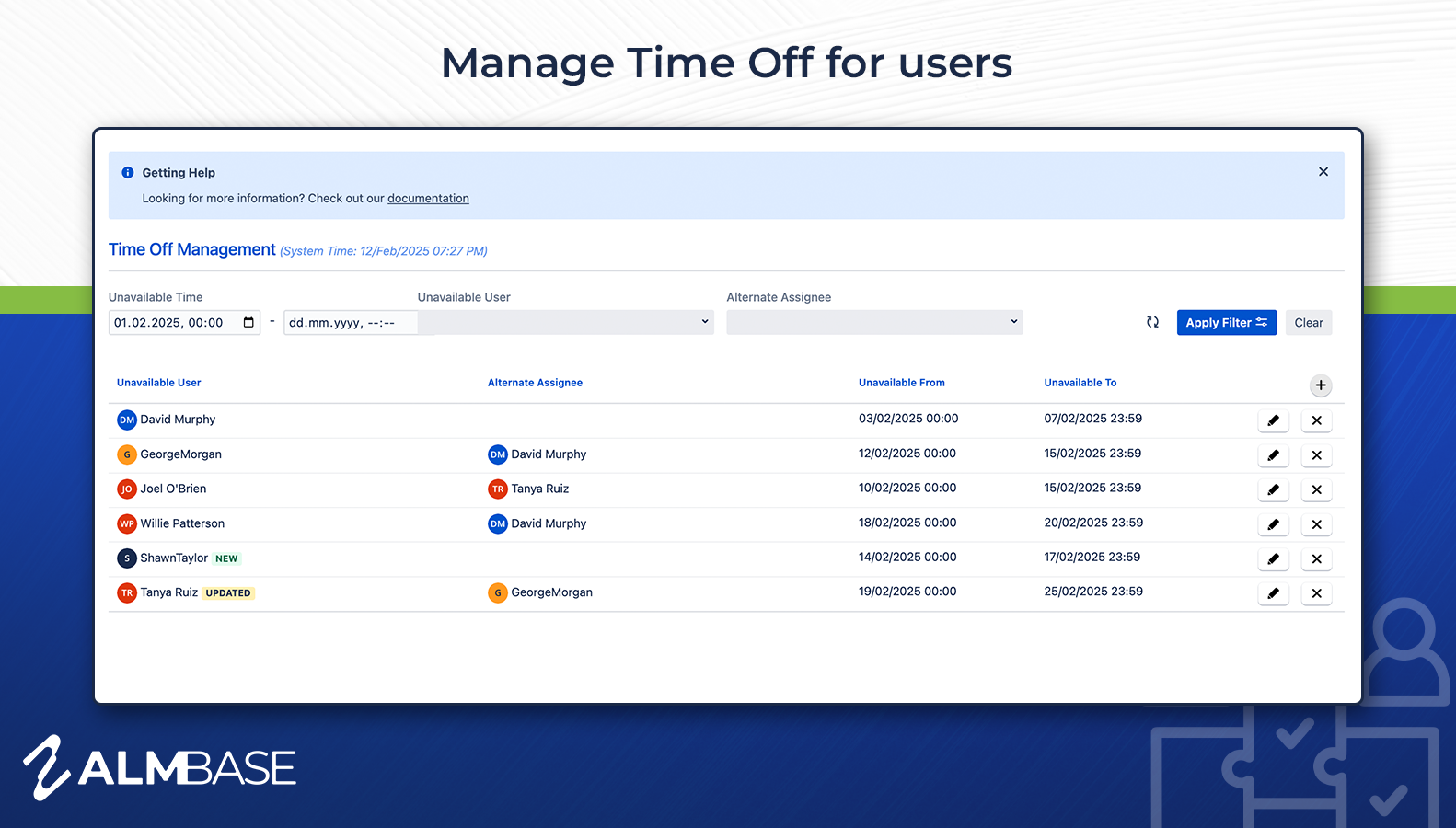Click GeorgeMorgan's avatar in Alternate Assignee column
This screenshot has height=828, width=1456.
(x=498, y=592)
